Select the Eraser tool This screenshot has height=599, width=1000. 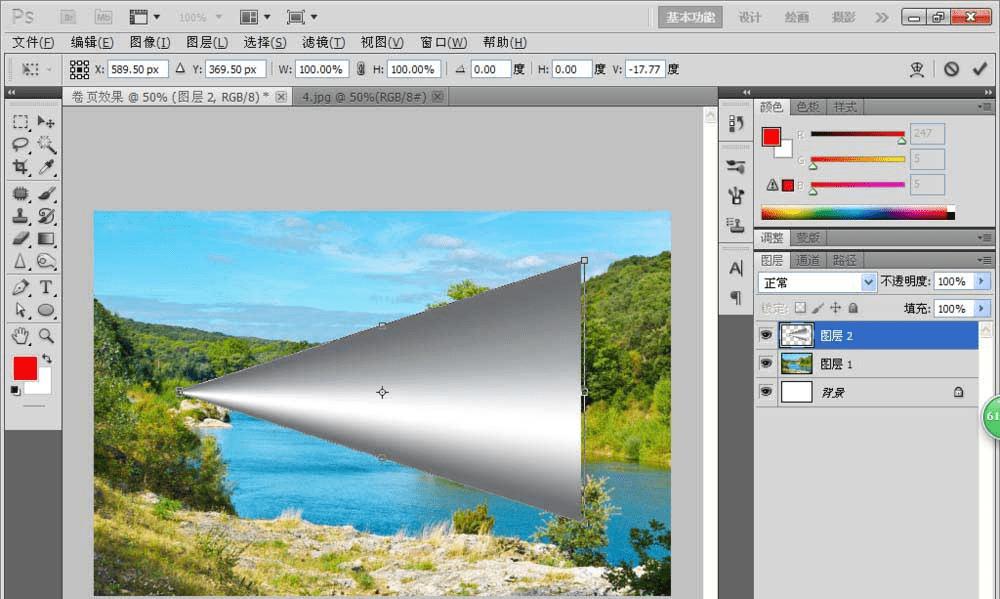click(20, 239)
